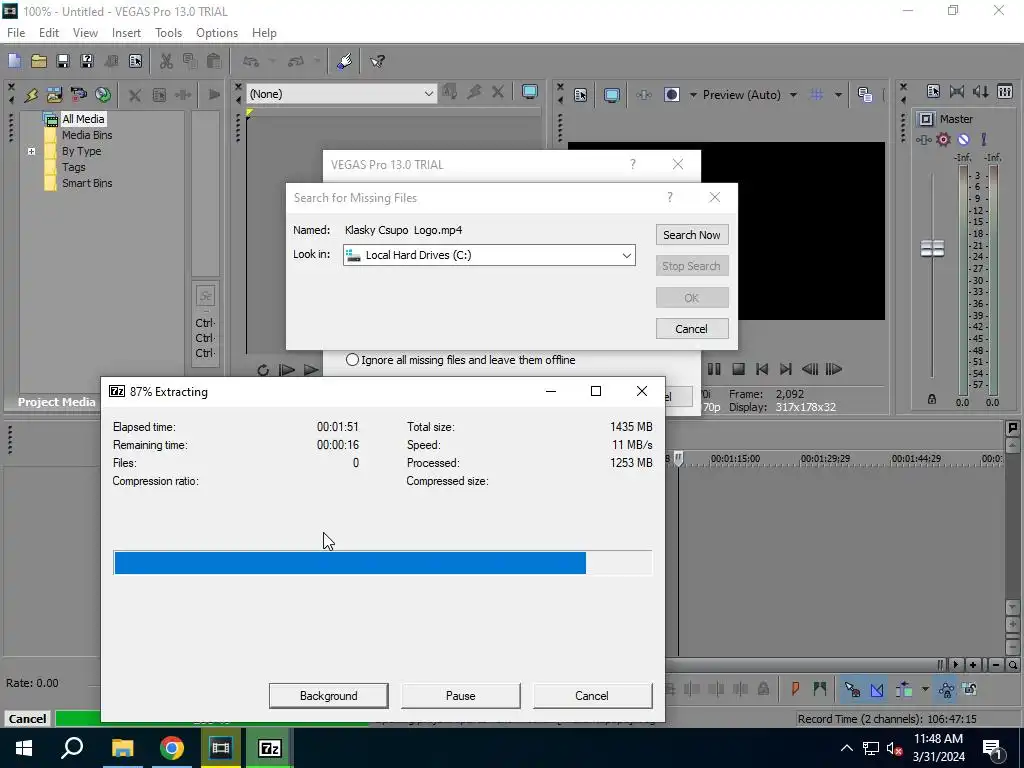Toggle the Master fader lock icon
1024x768 pixels.
tap(932, 399)
